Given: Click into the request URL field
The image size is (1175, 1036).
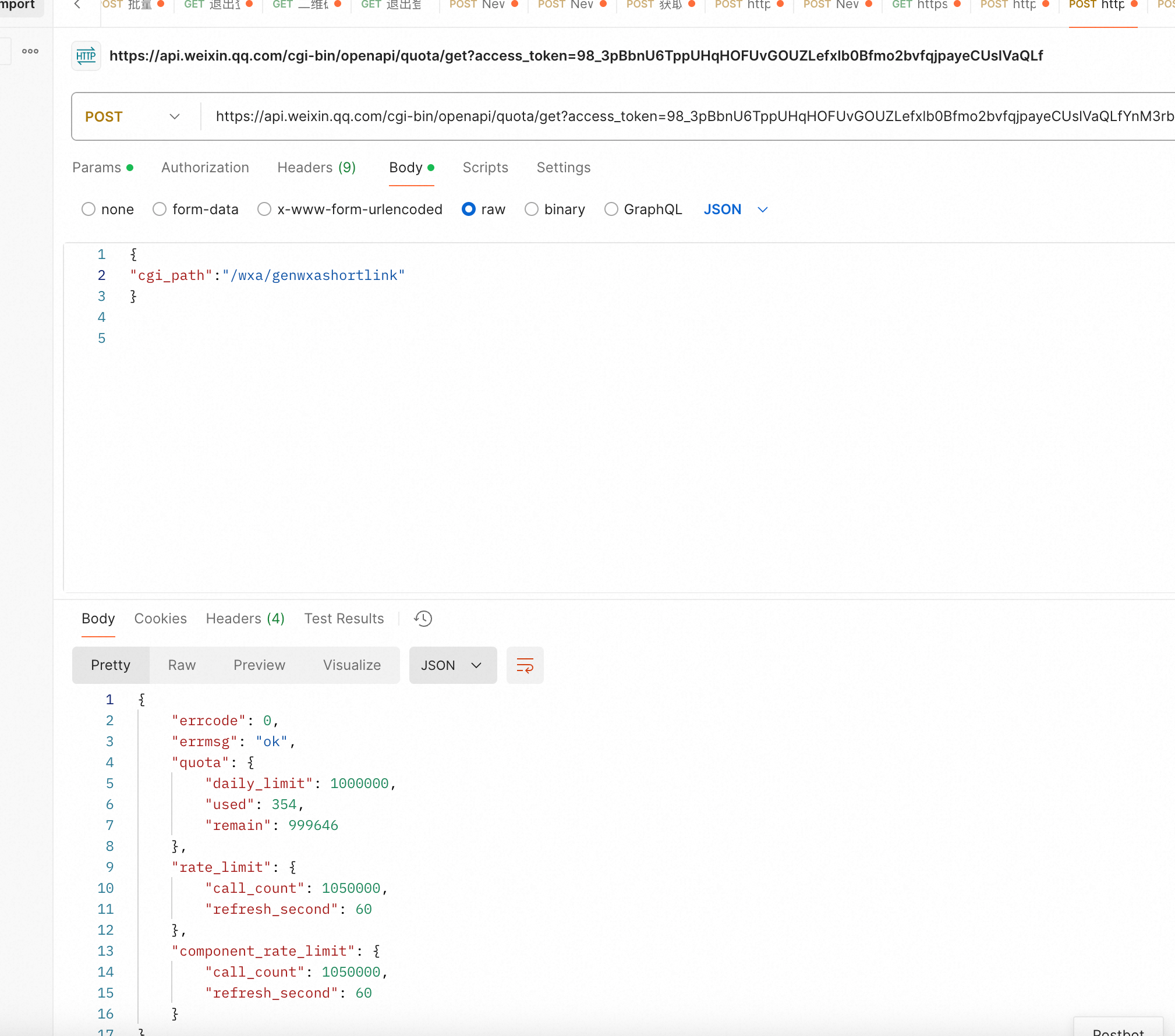Looking at the screenshot, I should [687, 116].
